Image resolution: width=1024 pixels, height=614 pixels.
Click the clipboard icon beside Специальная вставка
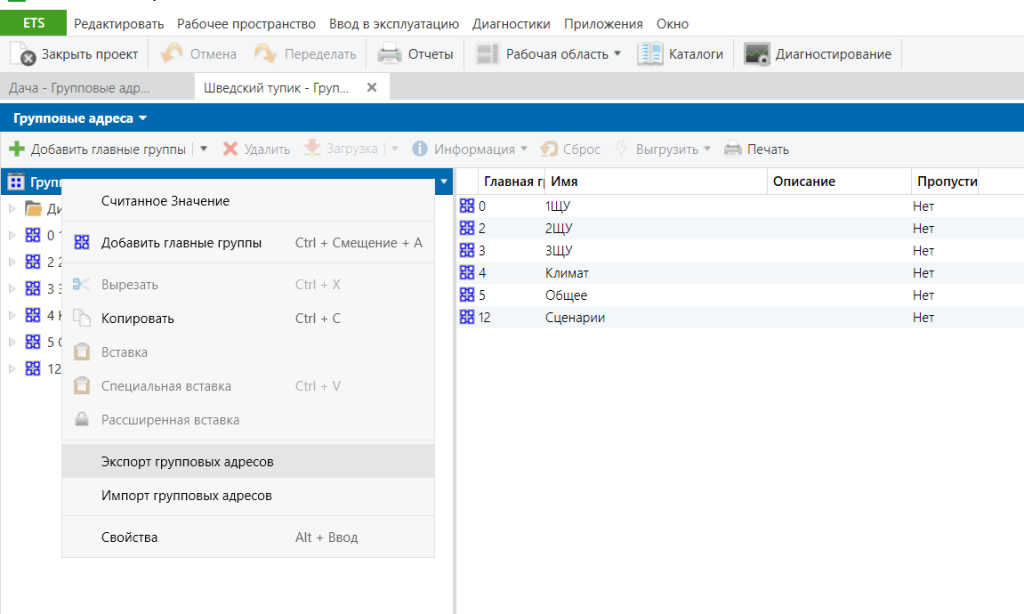82,385
